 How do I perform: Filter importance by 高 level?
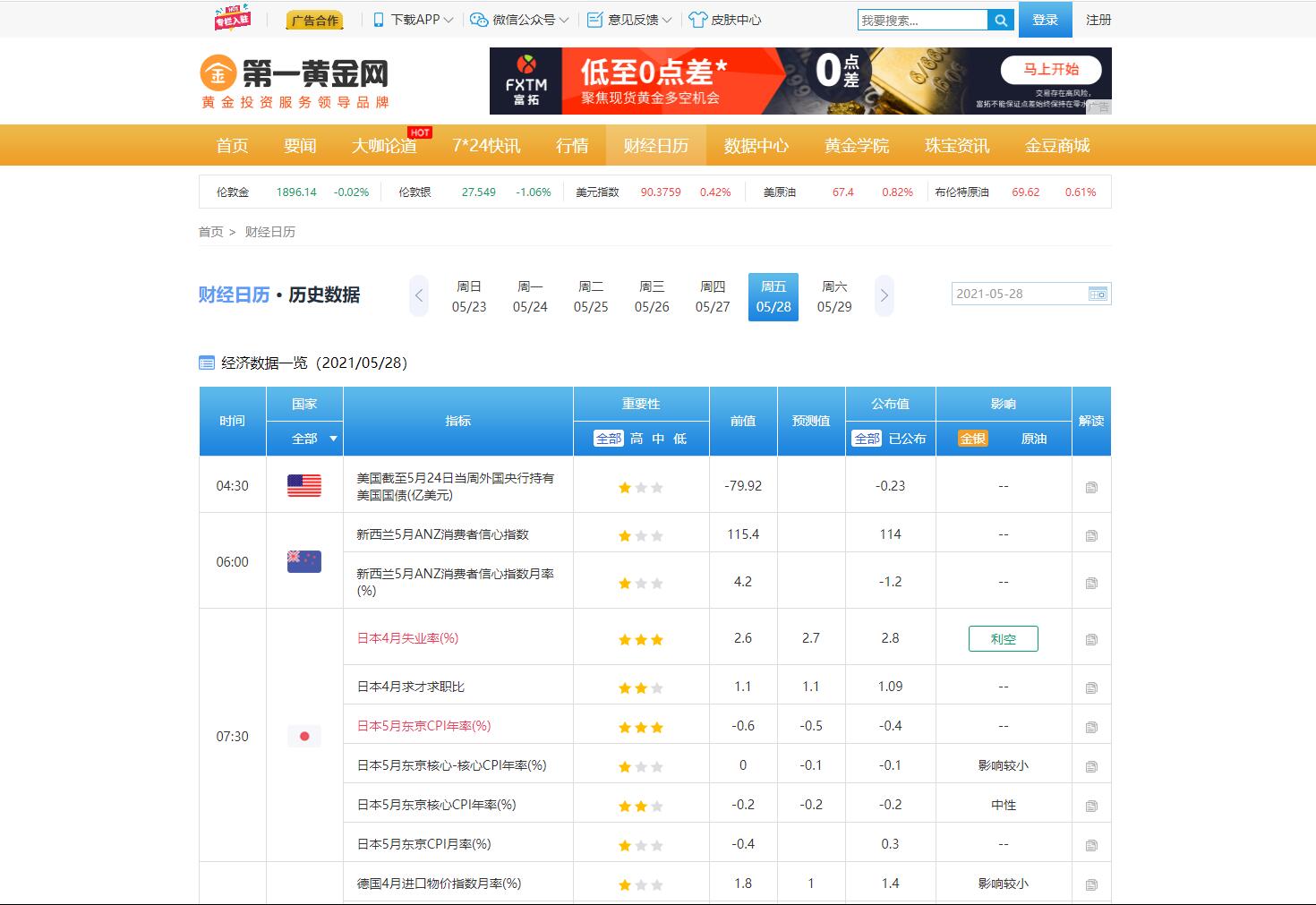[637, 439]
